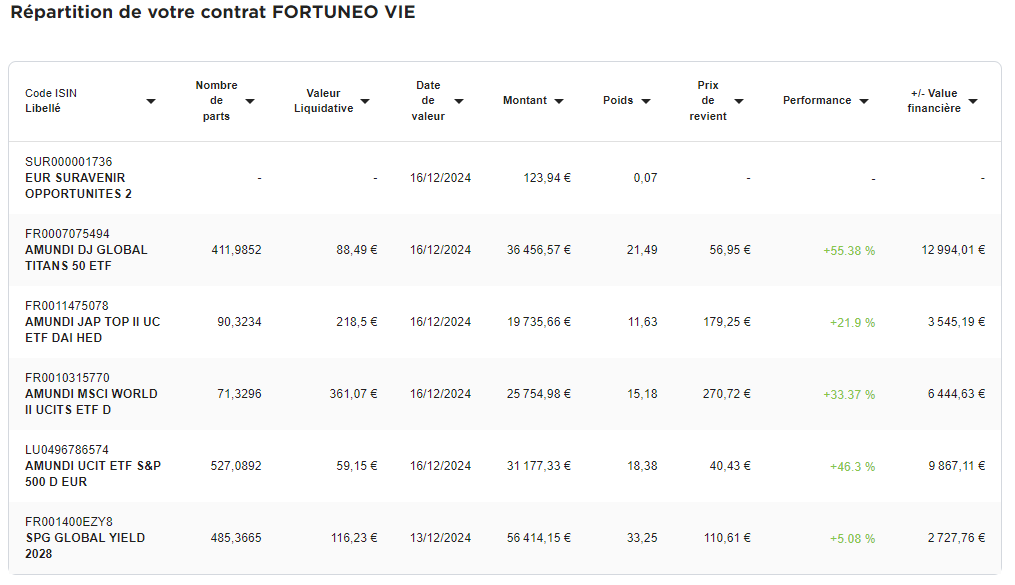Sort table by Montant arrow
1015x585 pixels.
click(559, 101)
